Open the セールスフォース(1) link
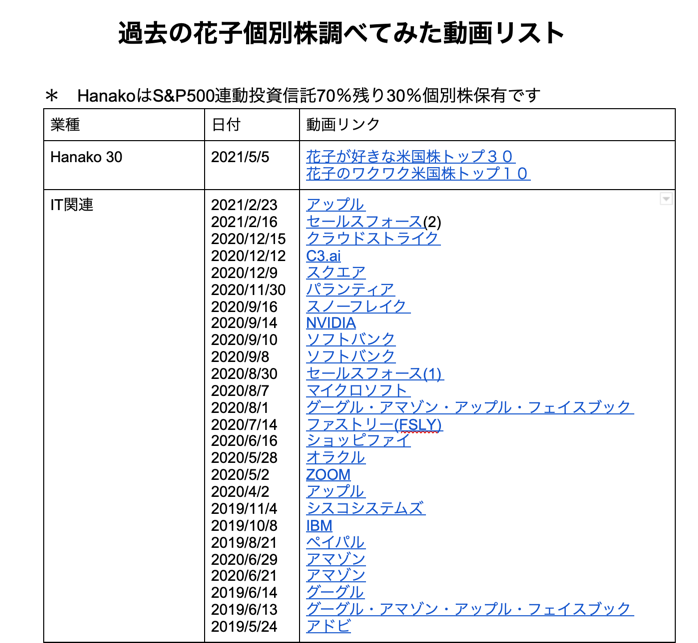This screenshot has height=643, width=698. pos(374,373)
